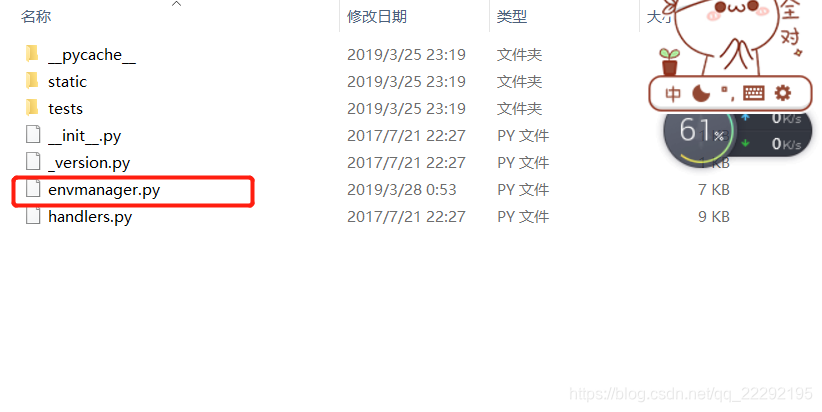Select the envmanager.py file name

pos(104,190)
